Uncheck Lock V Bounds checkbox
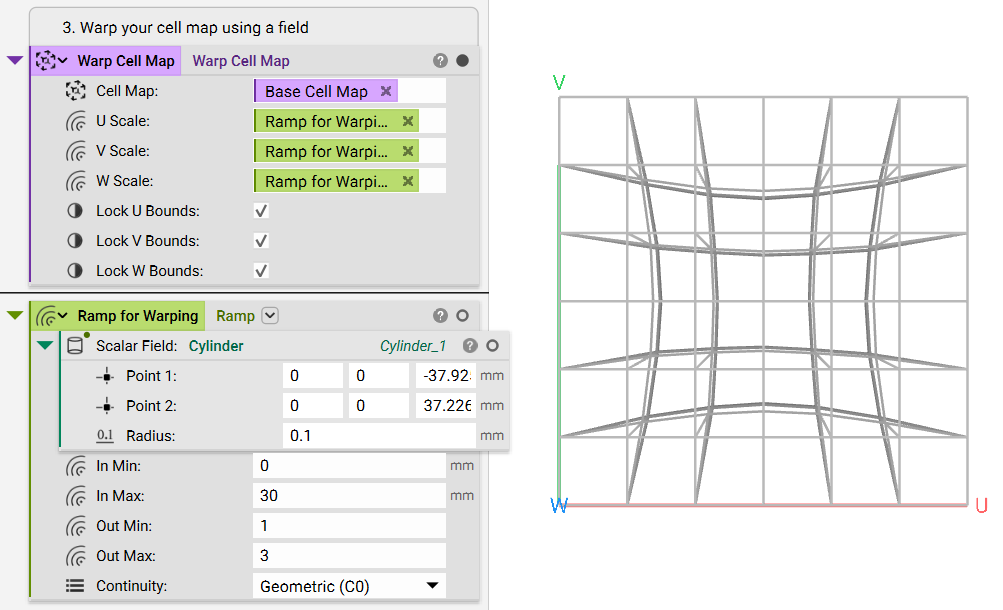The width and height of the screenshot is (1003, 610). pos(261,241)
